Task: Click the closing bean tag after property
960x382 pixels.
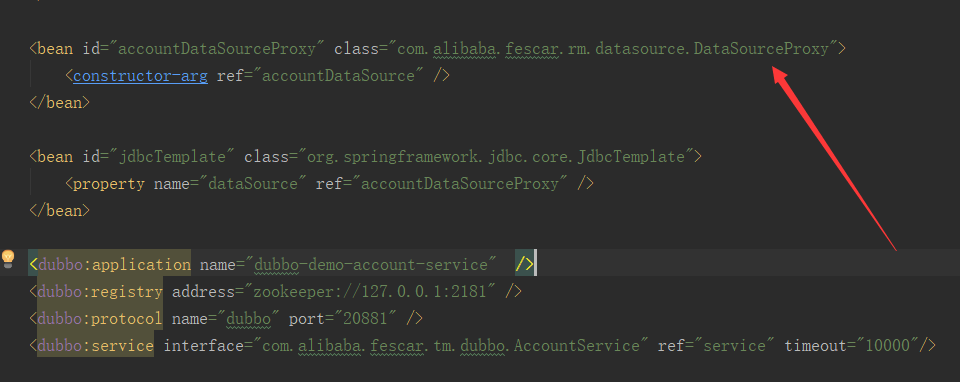Action: (x=59, y=211)
